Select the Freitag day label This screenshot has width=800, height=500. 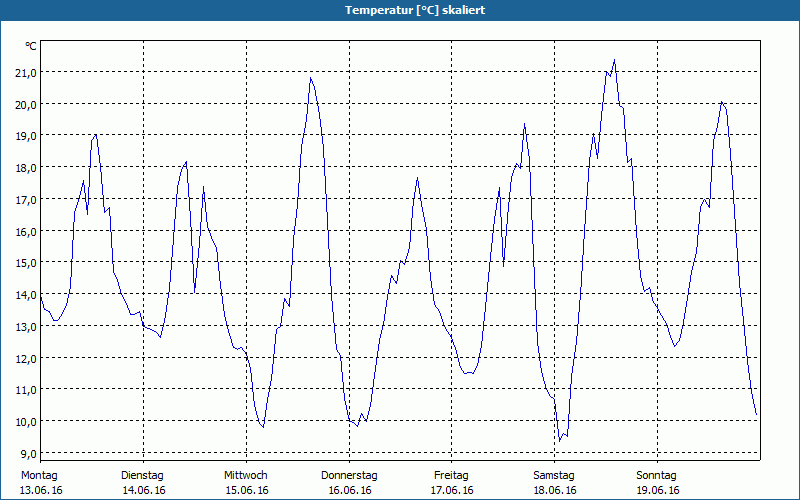(452, 476)
